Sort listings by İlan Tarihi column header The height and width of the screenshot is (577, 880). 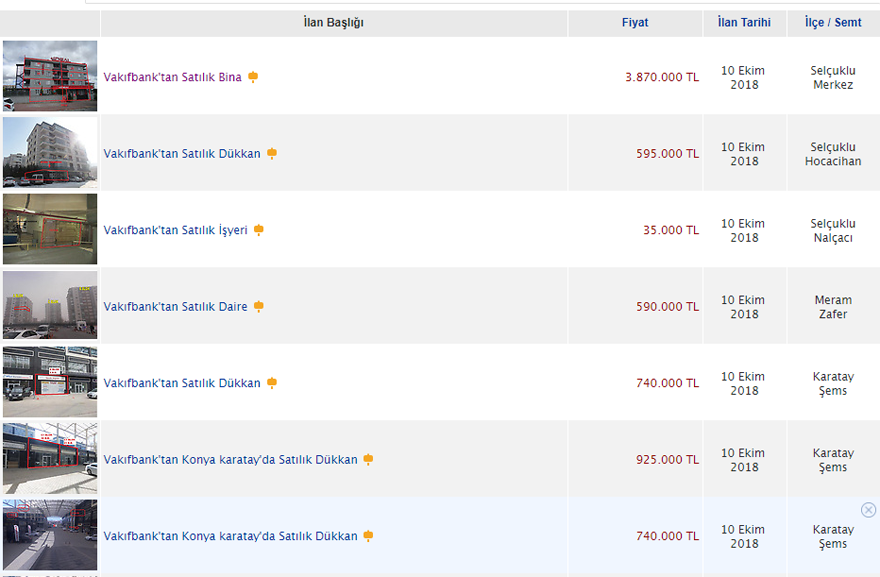(x=744, y=23)
